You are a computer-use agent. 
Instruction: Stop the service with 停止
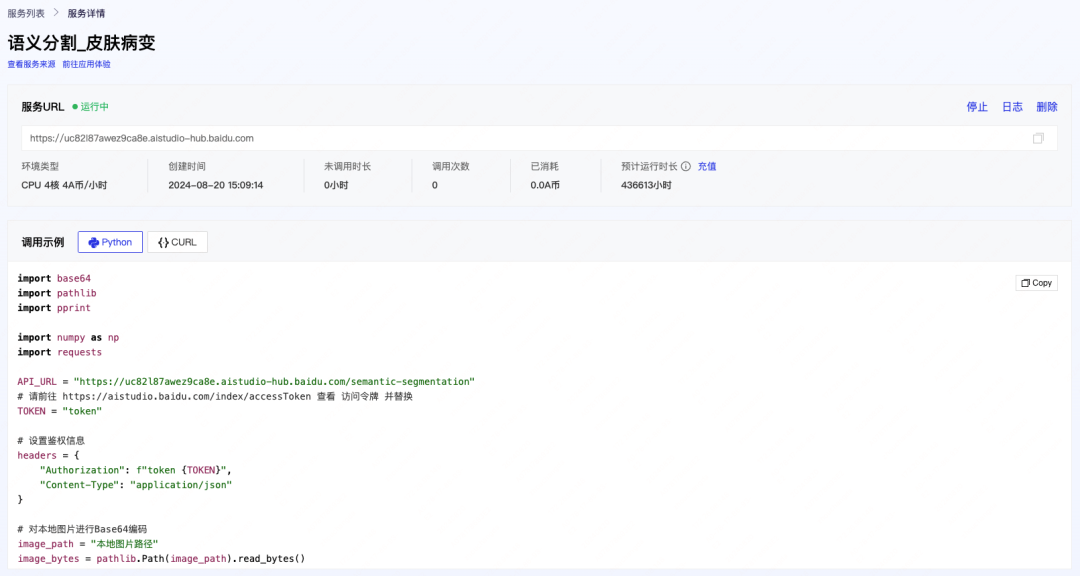click(977, 107)
